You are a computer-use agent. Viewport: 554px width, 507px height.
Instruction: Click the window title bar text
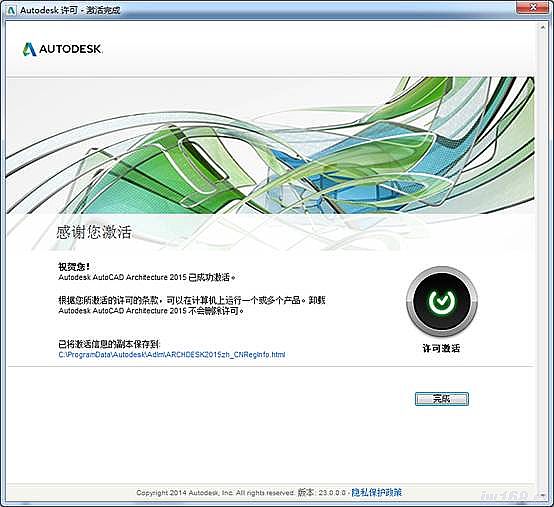70,10
